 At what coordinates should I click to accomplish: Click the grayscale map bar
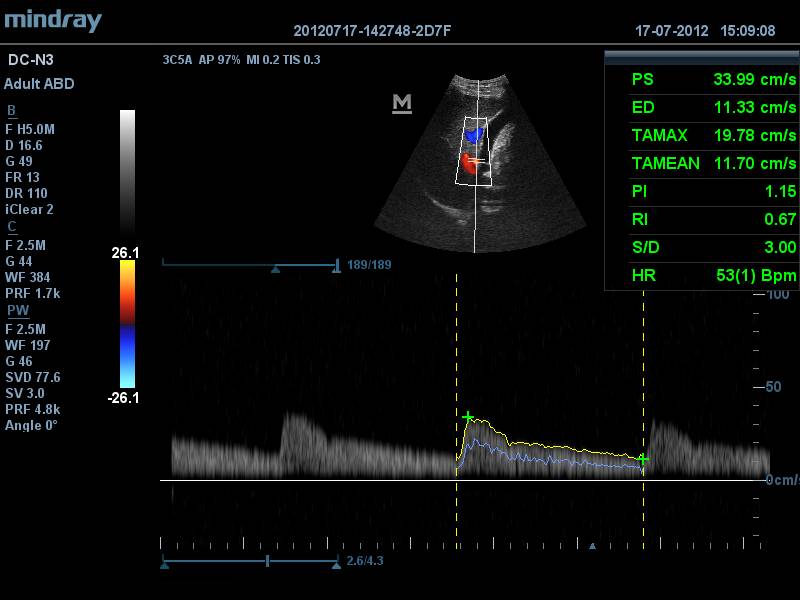click(127, 170)
